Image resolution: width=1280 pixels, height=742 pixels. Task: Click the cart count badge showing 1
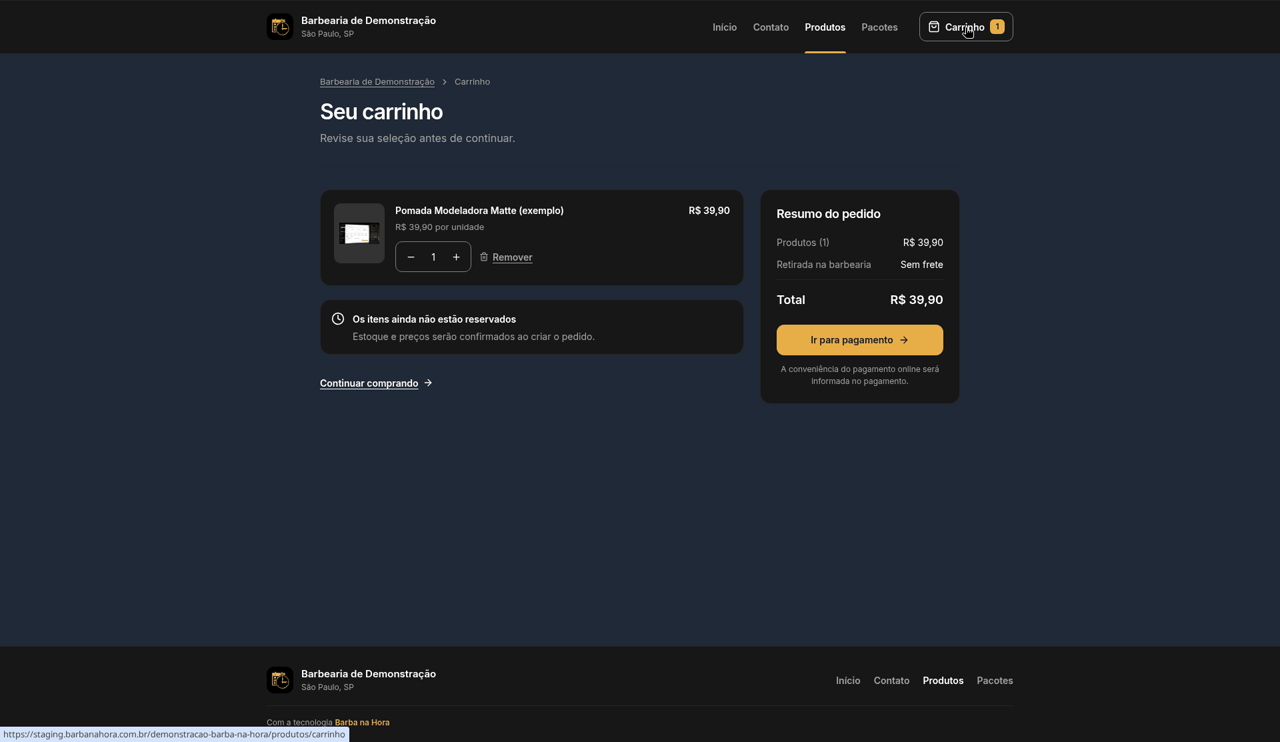(x=997, y=27)
